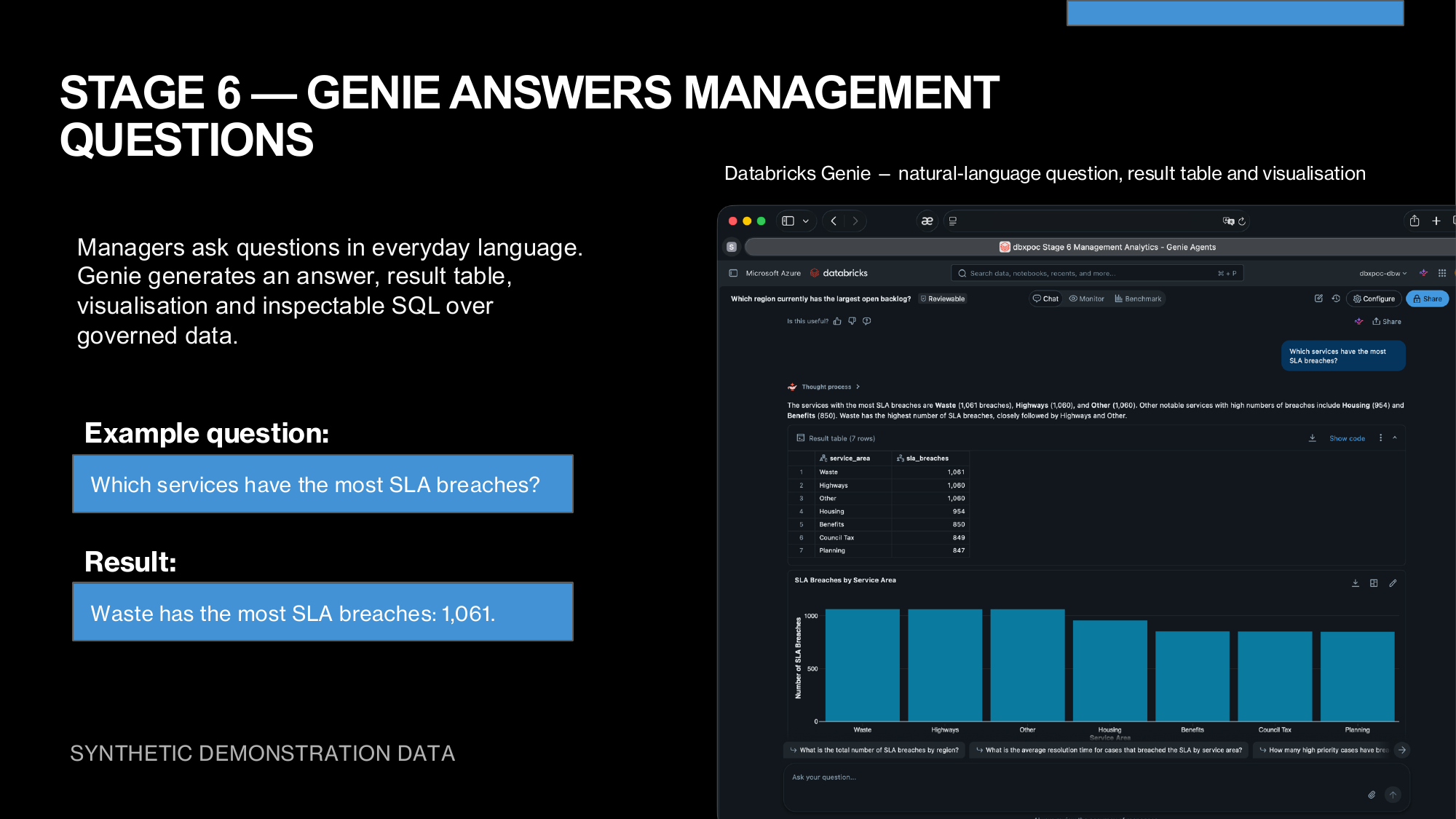Open the dbxpoc-dbw workspace dropdown
This screenshot has height=819, width=1456.
(1382, 273)
